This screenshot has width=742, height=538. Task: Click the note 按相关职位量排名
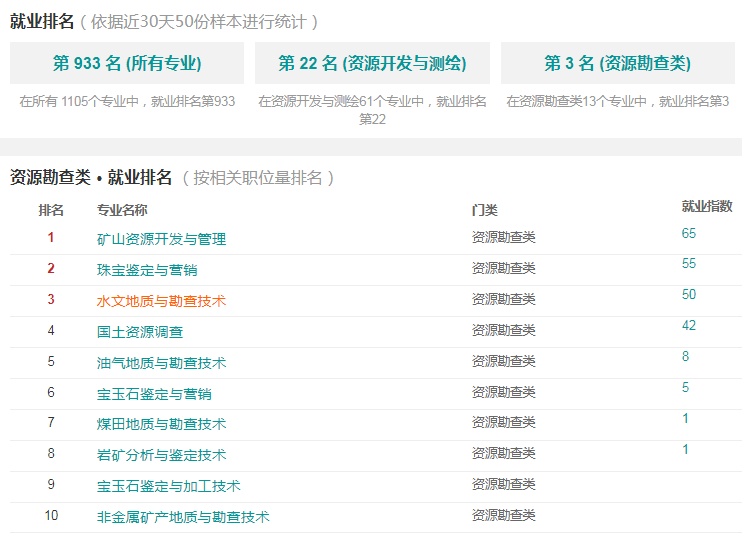click(258, 178)
